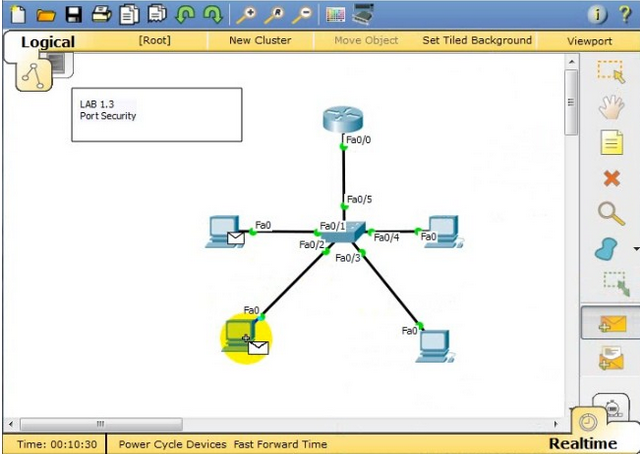This screenshot has width=640, height=454.
Task: Redo using the right green arrow
Action: click(213, 15)
